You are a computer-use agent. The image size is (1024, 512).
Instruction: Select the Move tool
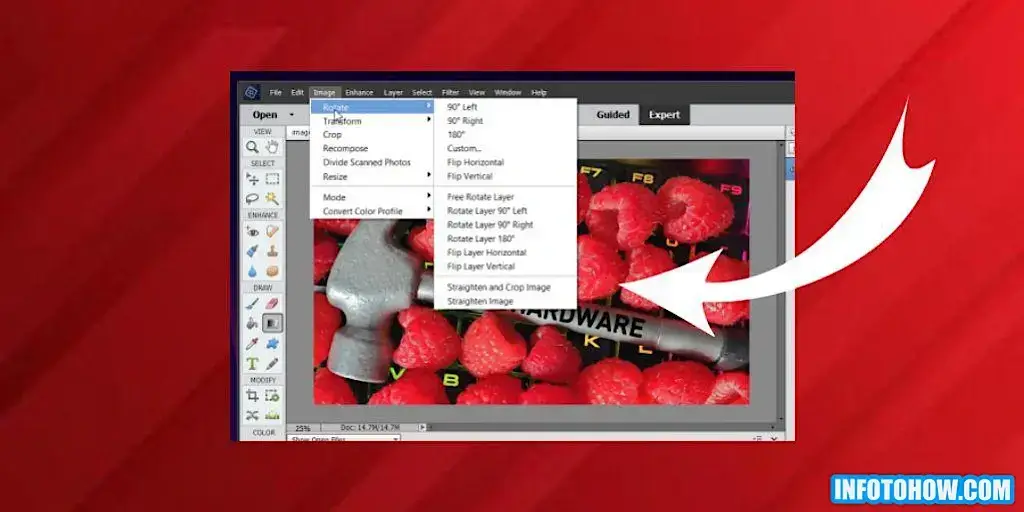(252, 179)
